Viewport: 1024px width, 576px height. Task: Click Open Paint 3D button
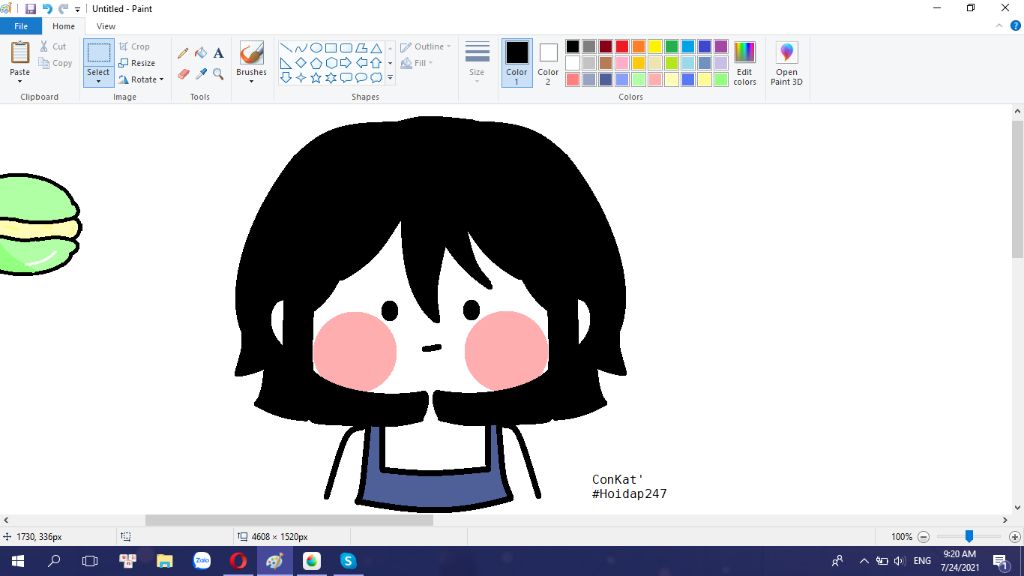click(786, 63)
